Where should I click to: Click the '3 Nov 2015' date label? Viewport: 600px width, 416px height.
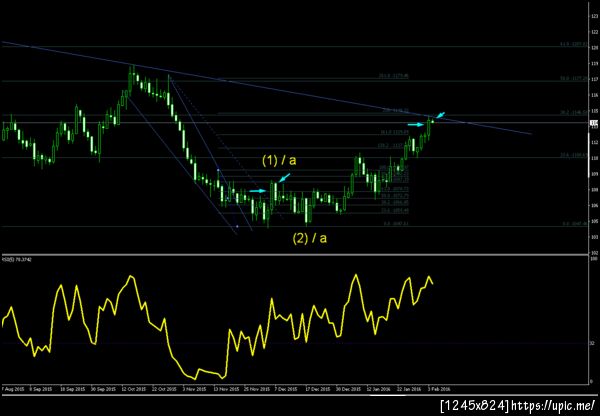[x=194, y=389]
